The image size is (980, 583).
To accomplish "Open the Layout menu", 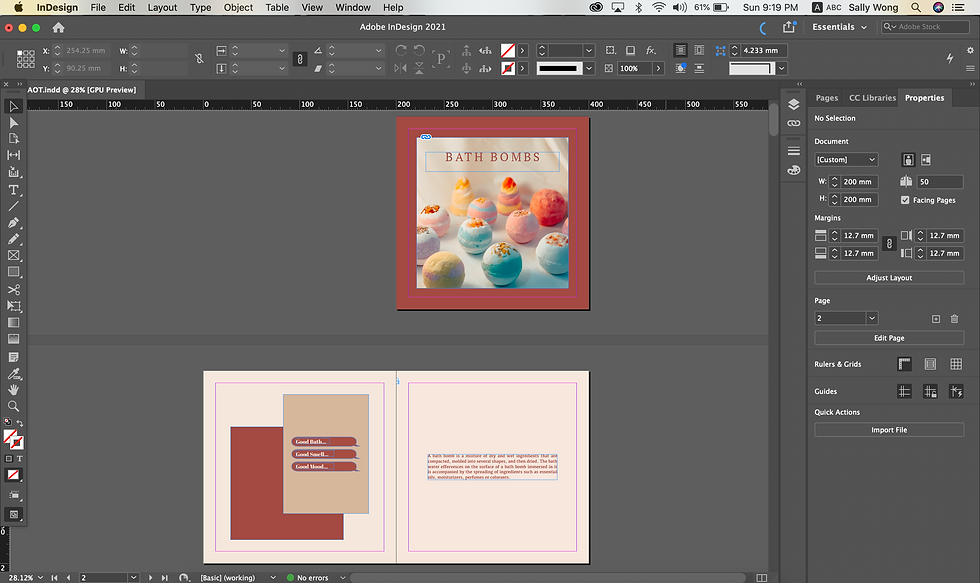I will point(162,7).
